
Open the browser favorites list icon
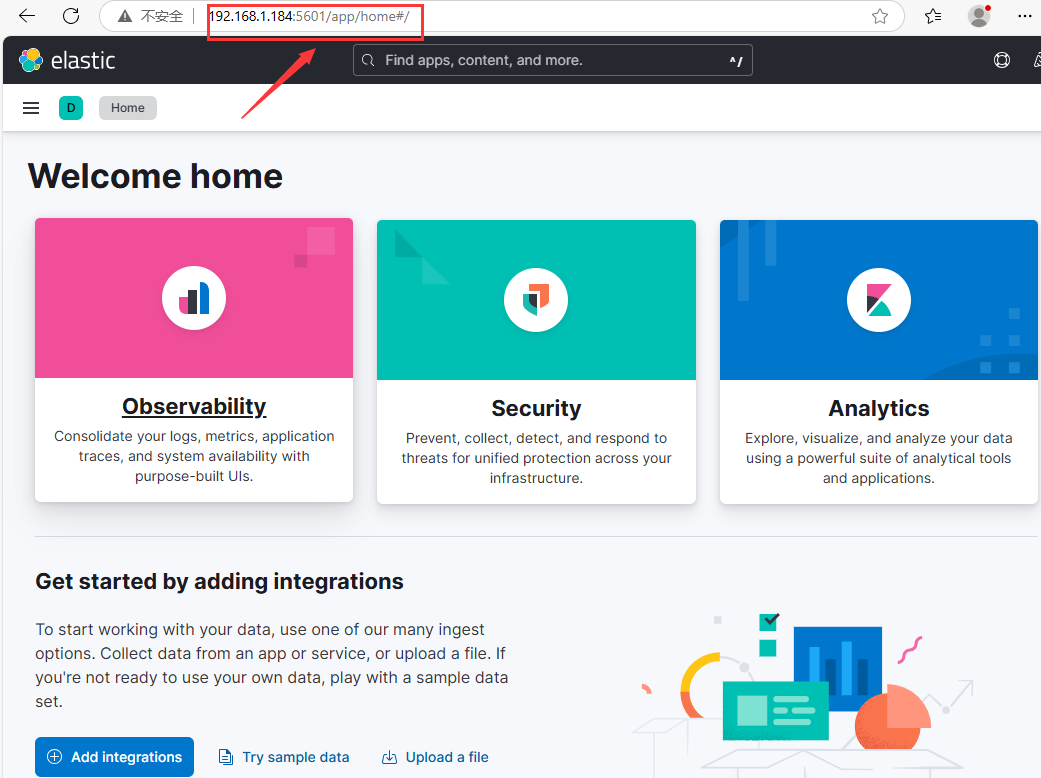[x=933, y=17]
